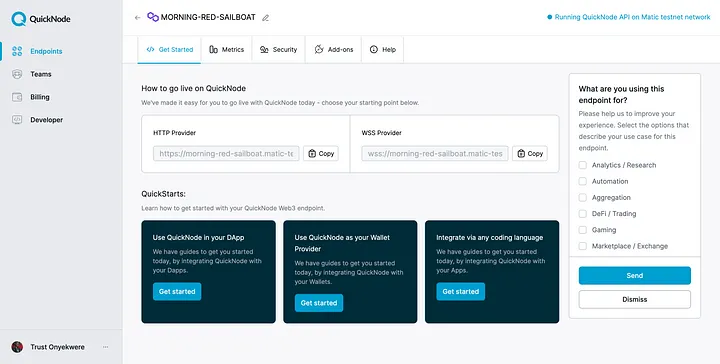The width and height of the screenshot is (720, 364).
Task: Click the HTTP Provider URL field
Action: pos(226,154)
